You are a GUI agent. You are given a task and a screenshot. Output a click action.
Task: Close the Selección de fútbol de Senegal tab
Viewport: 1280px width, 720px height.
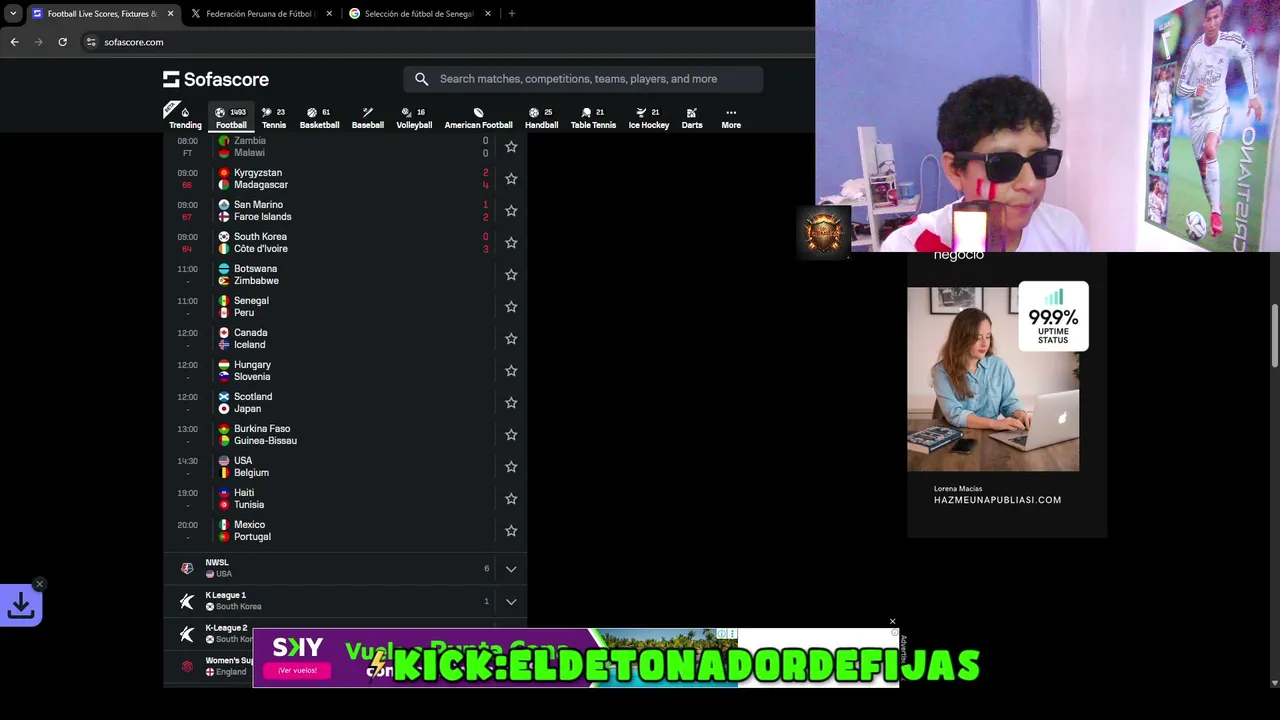tap(488, 14)
